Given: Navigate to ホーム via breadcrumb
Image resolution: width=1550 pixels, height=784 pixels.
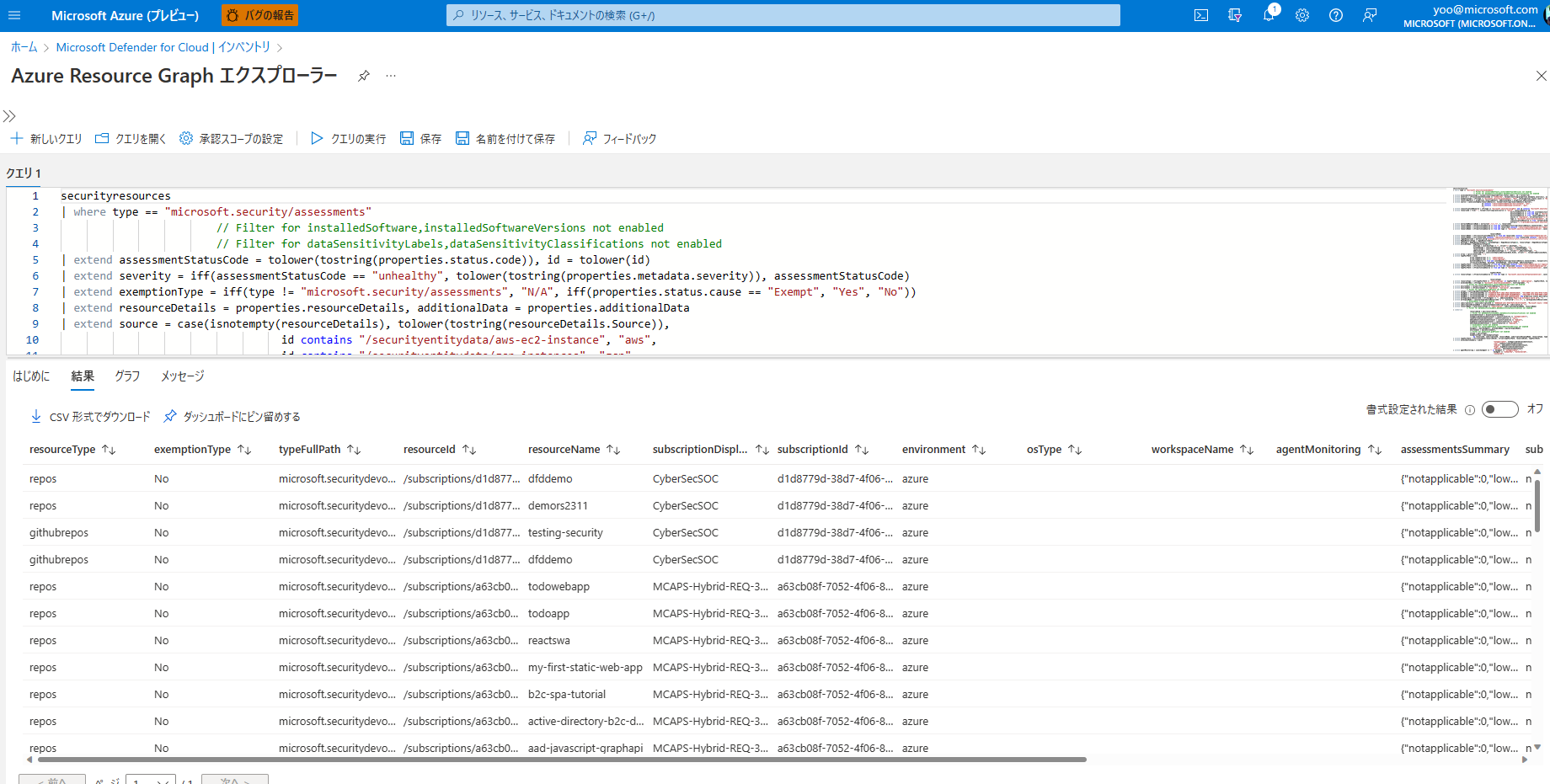Looking at the screenshot, I should tap(24, 47).
